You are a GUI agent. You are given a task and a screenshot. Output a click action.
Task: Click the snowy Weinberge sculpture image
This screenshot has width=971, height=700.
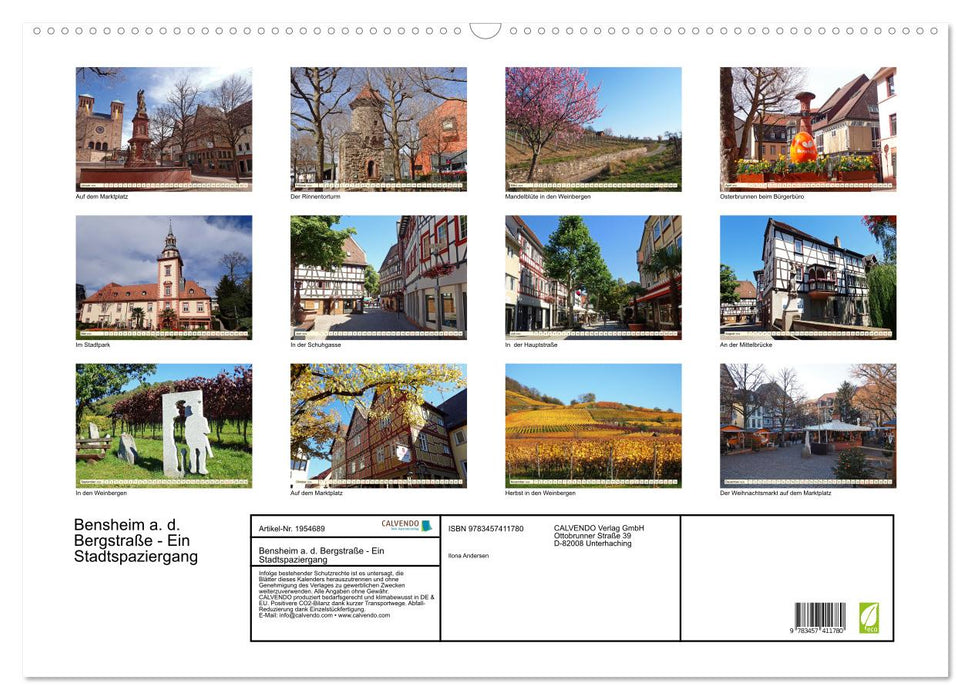[x=163, y=424]
